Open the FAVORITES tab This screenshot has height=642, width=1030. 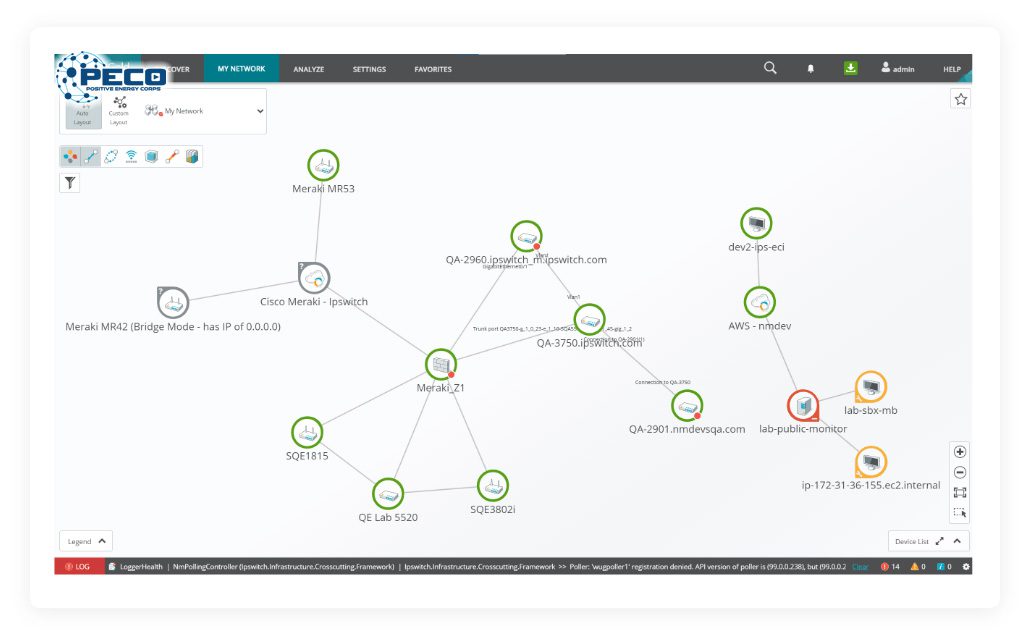(x=433, y=69)
